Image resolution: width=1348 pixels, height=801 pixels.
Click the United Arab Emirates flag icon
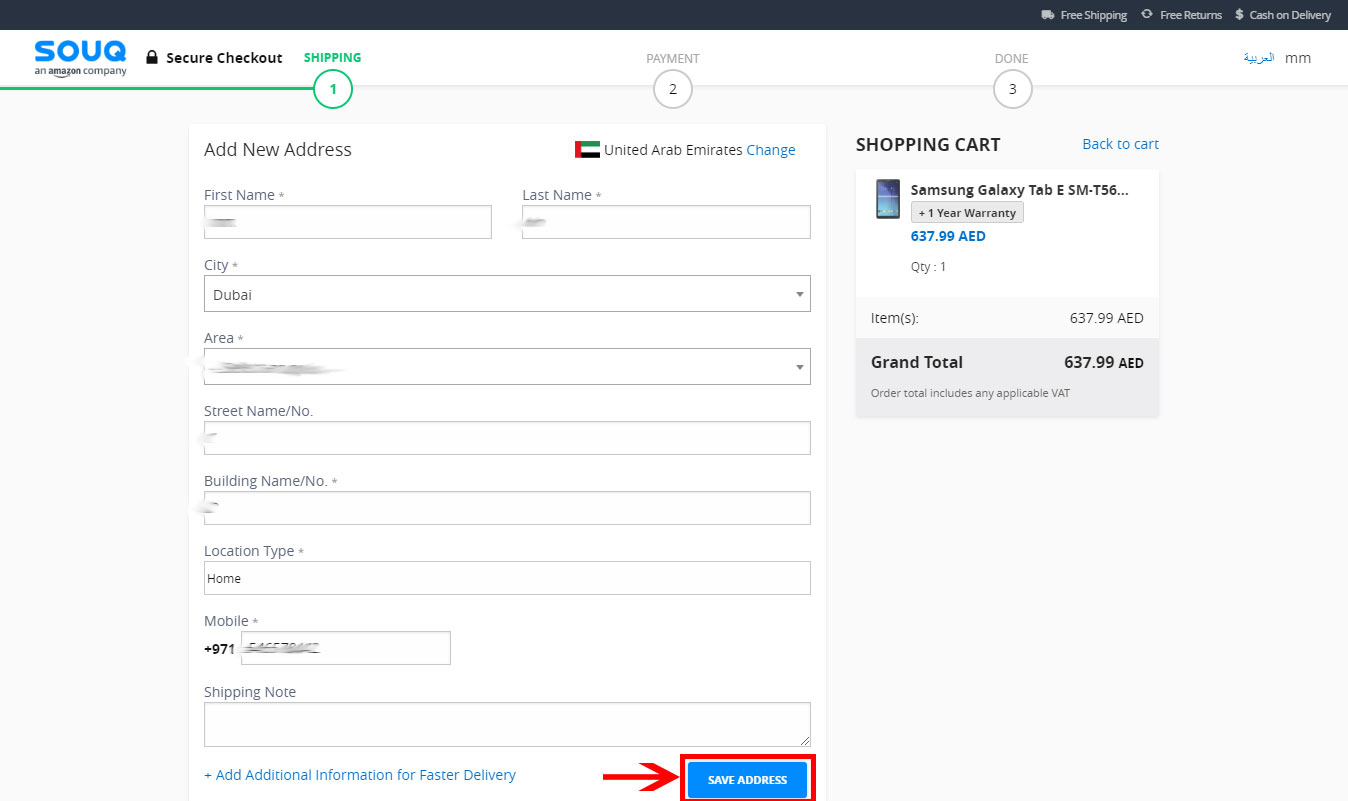pos(587,150)
